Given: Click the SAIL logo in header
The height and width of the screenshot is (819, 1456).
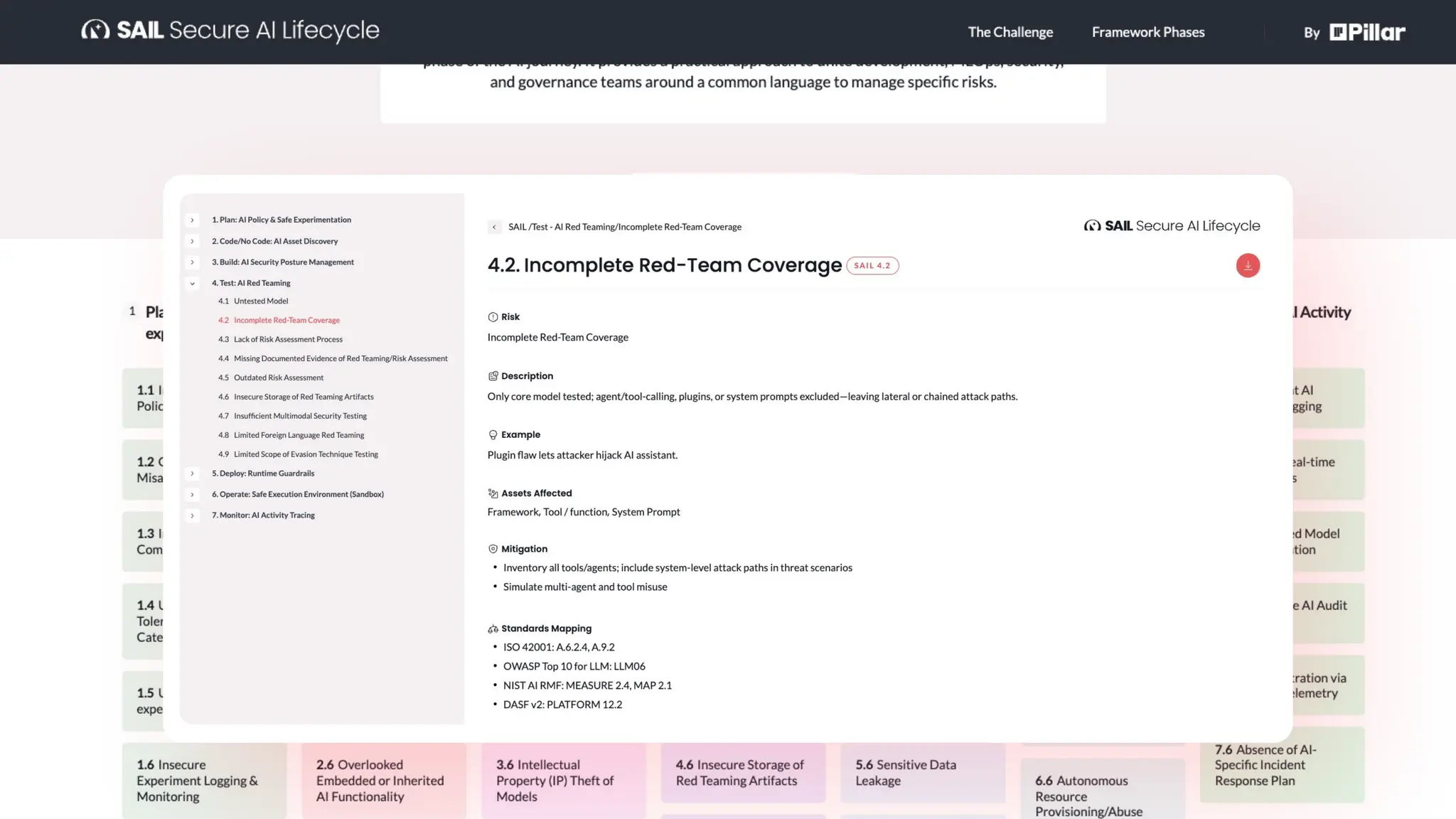Looking at the screenshot, I should coord(230,31).
